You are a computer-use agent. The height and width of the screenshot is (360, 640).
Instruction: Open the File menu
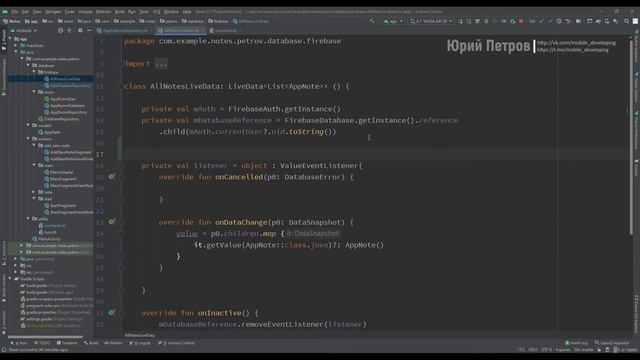tap(15, 12)
